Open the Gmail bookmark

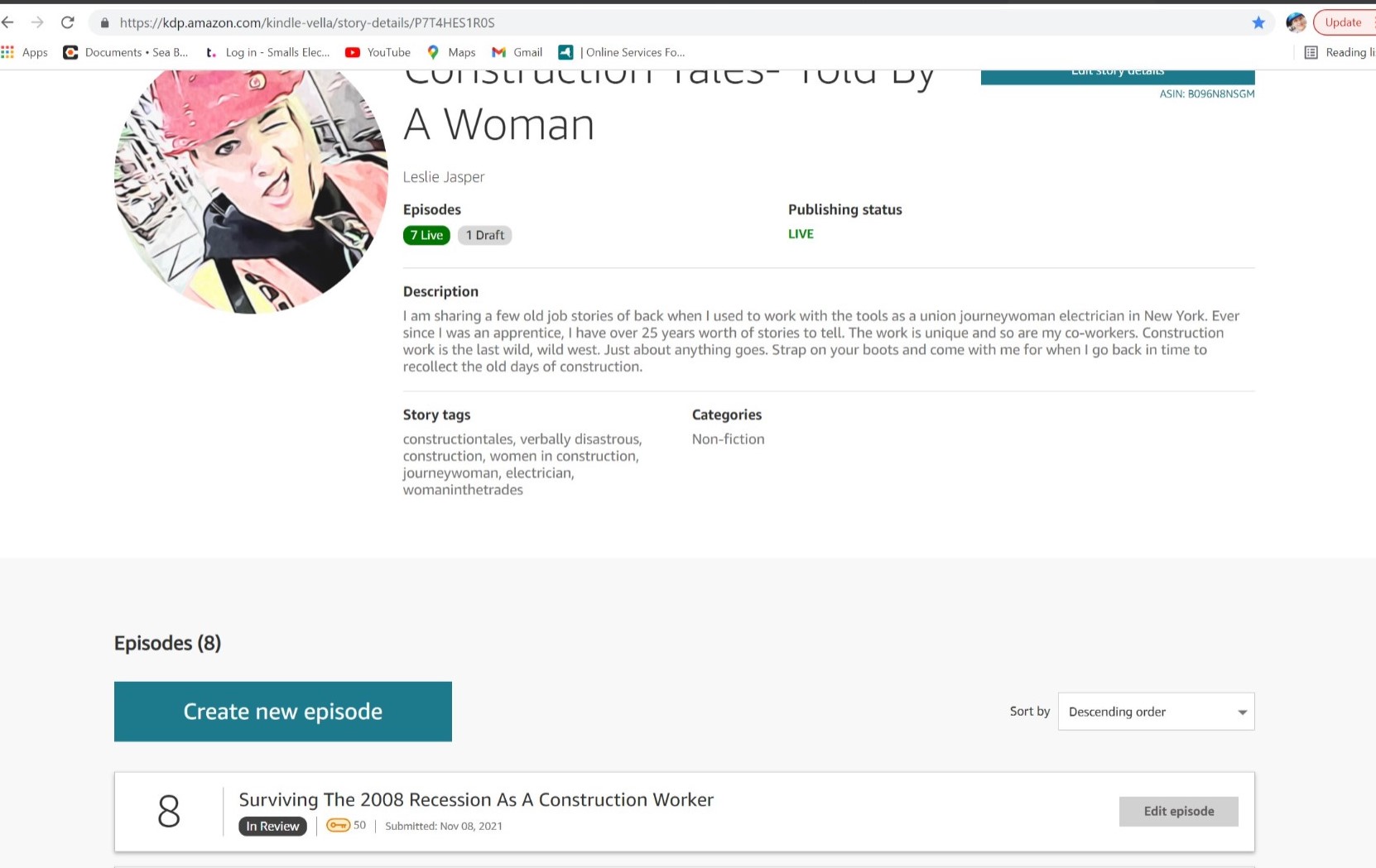click(517, 52)
